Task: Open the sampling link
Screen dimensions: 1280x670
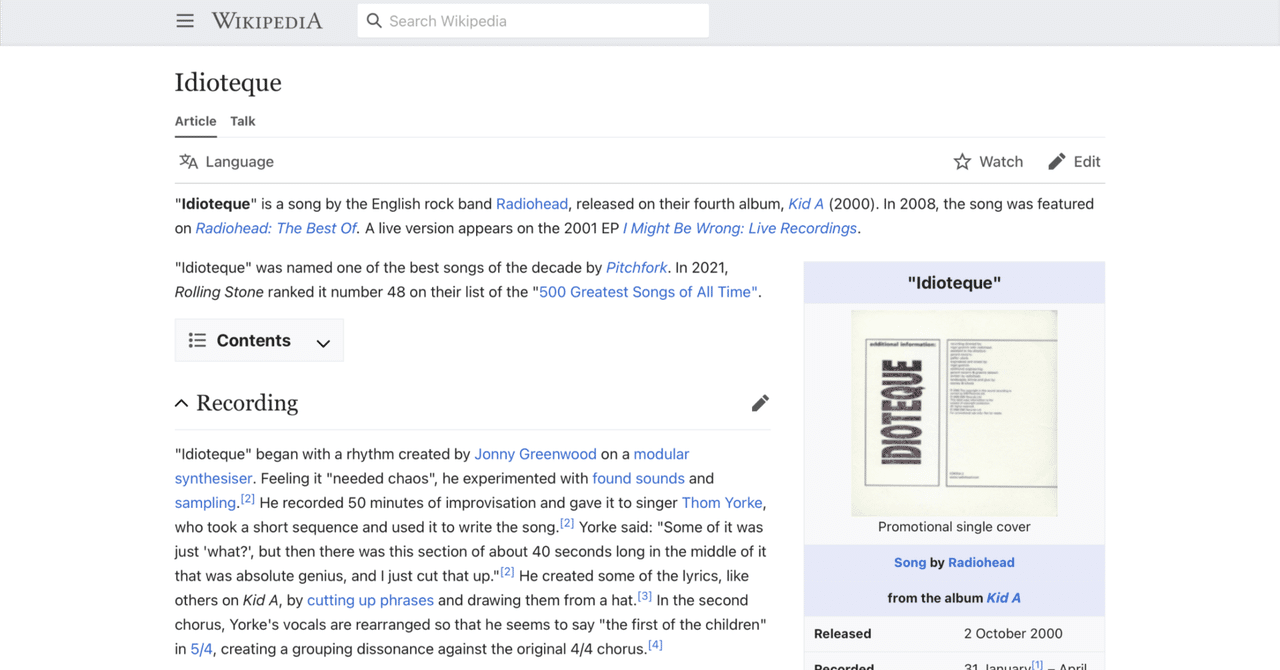Action: 205,503
